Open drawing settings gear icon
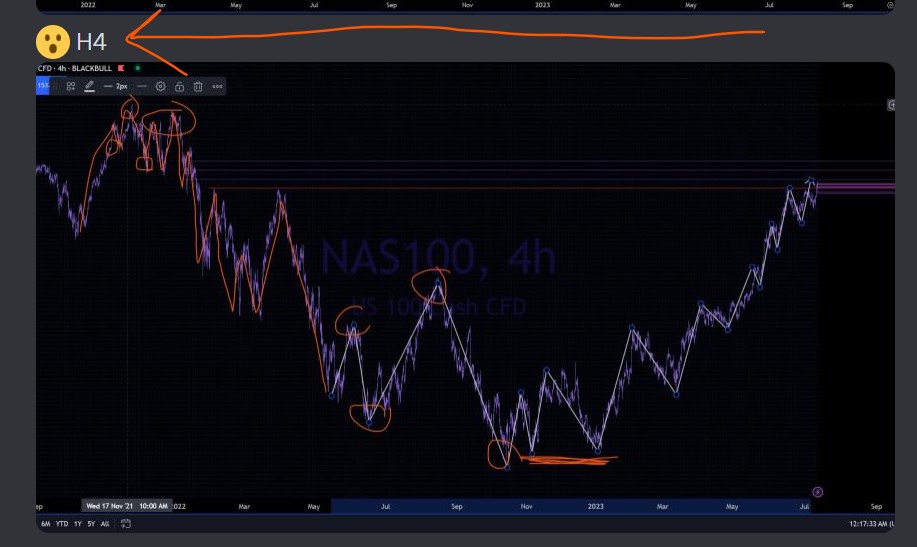This screenshot has height=547, width=917. 160,87
